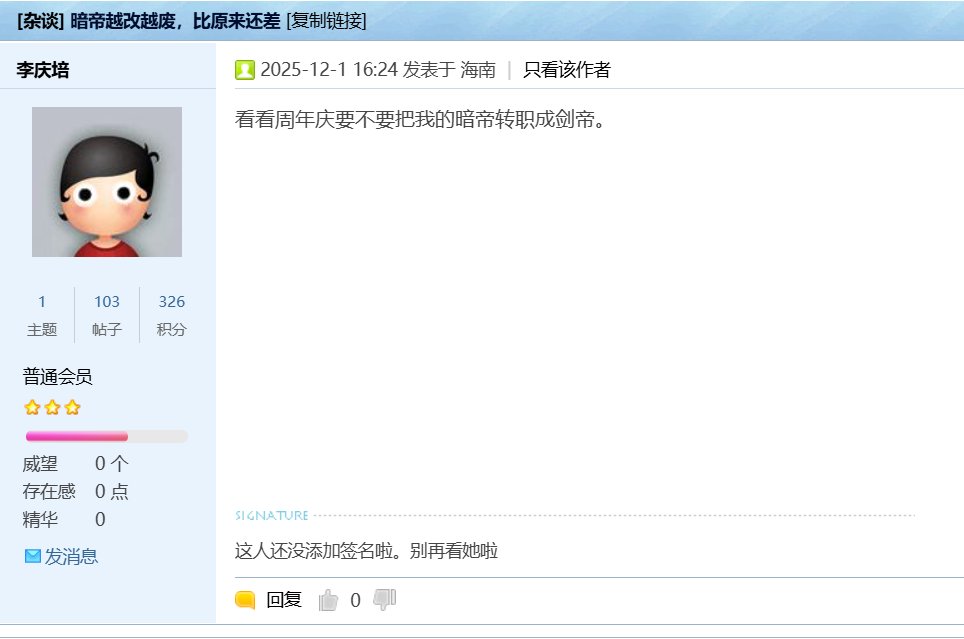Click the envelope icon next to 发消息

click(33, 556)
